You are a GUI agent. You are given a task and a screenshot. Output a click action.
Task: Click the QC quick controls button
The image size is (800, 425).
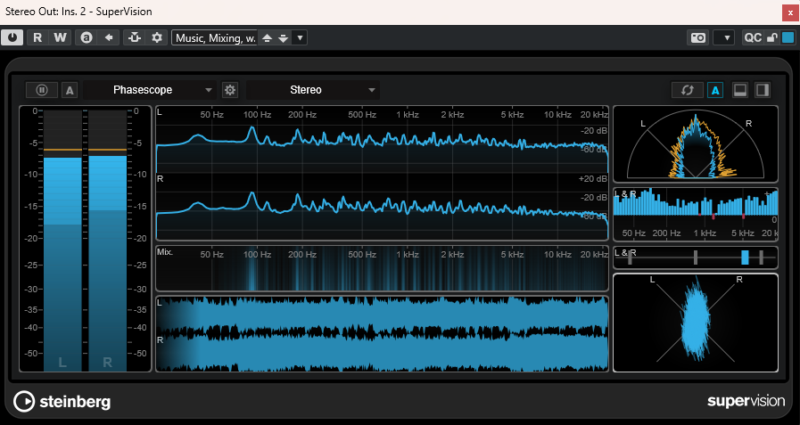coord(753,38)
